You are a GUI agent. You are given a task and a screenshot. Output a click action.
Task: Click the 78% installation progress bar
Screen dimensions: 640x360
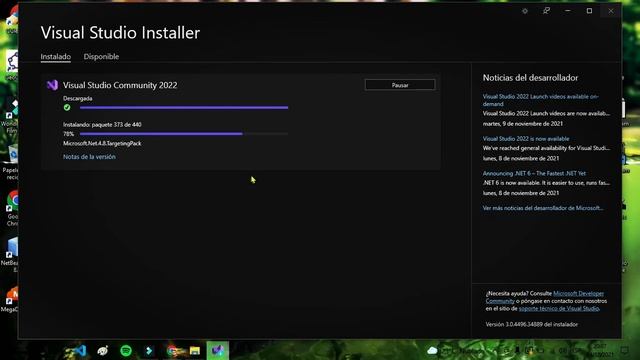click(184, 134)
